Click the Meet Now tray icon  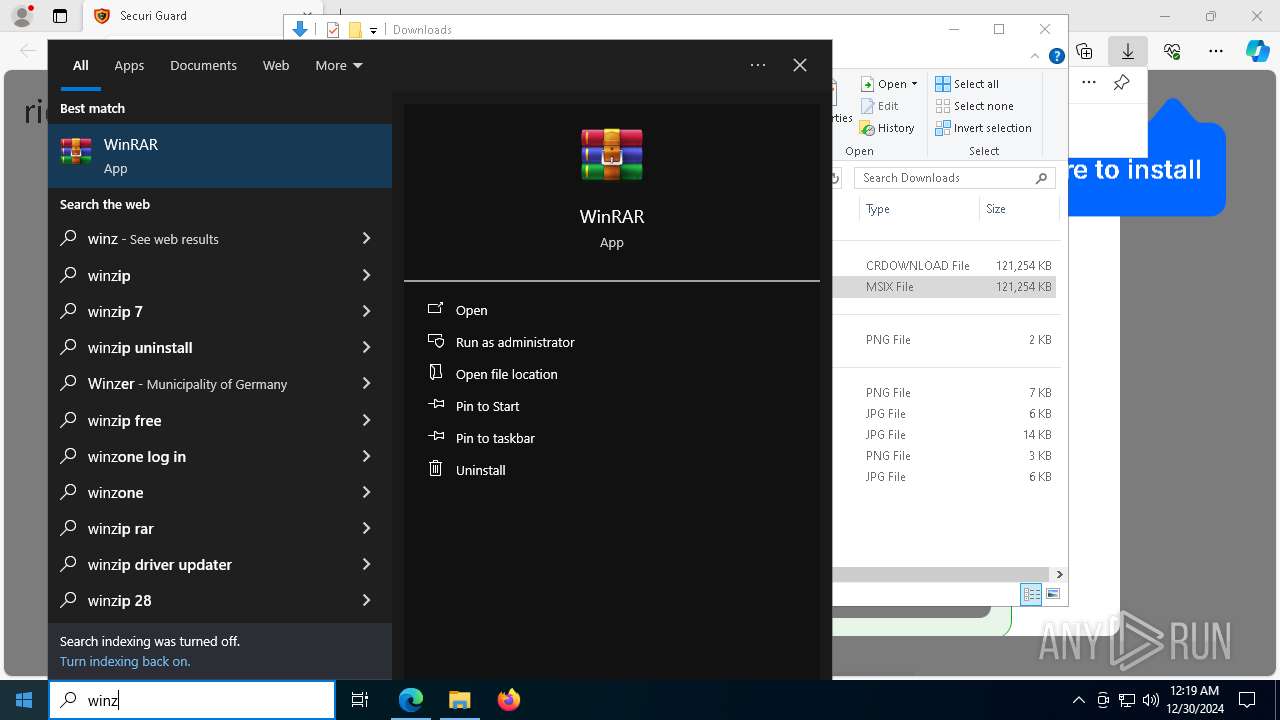point(1103,700)
